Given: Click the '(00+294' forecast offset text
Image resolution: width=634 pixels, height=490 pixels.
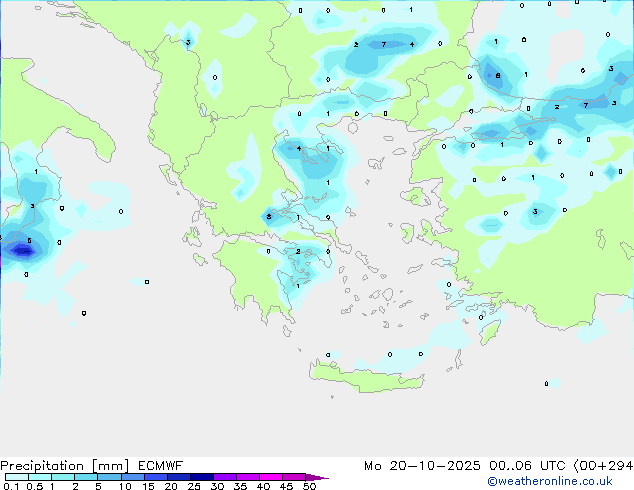Looking at the screenshot, I should (x=603, y=466).
